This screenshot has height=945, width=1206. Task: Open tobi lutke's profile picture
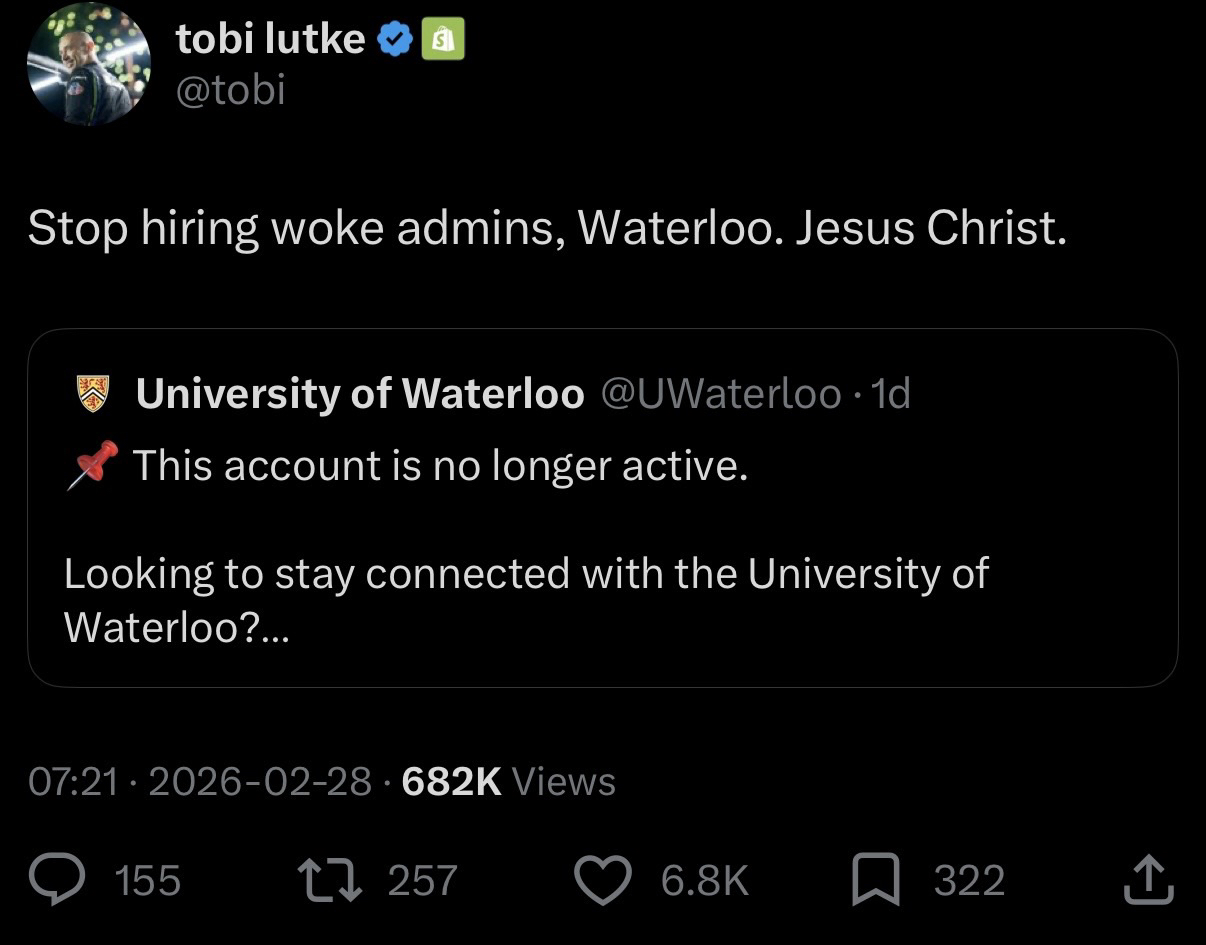(88, 63)
